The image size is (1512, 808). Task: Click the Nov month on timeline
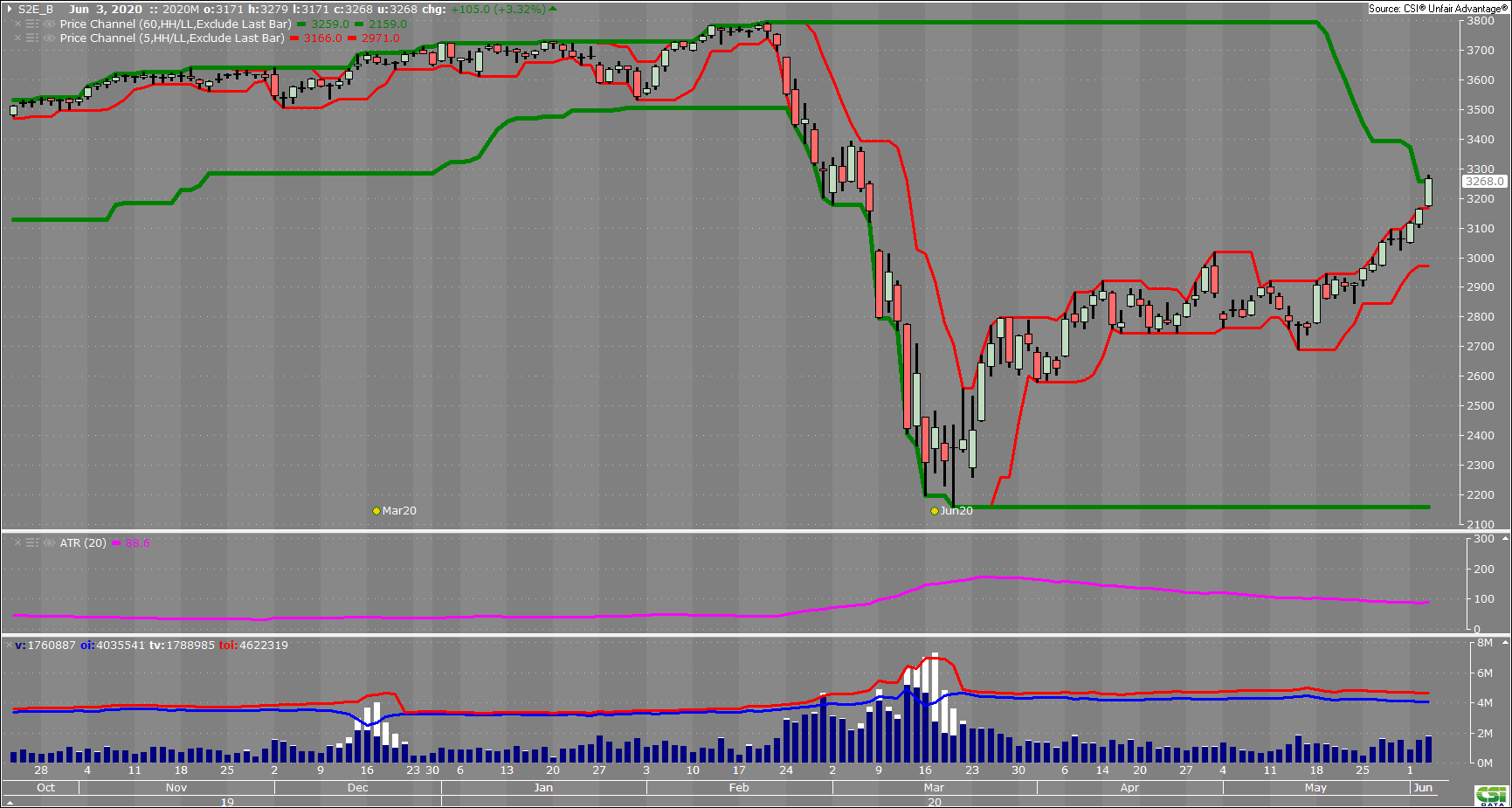point(176,787)
